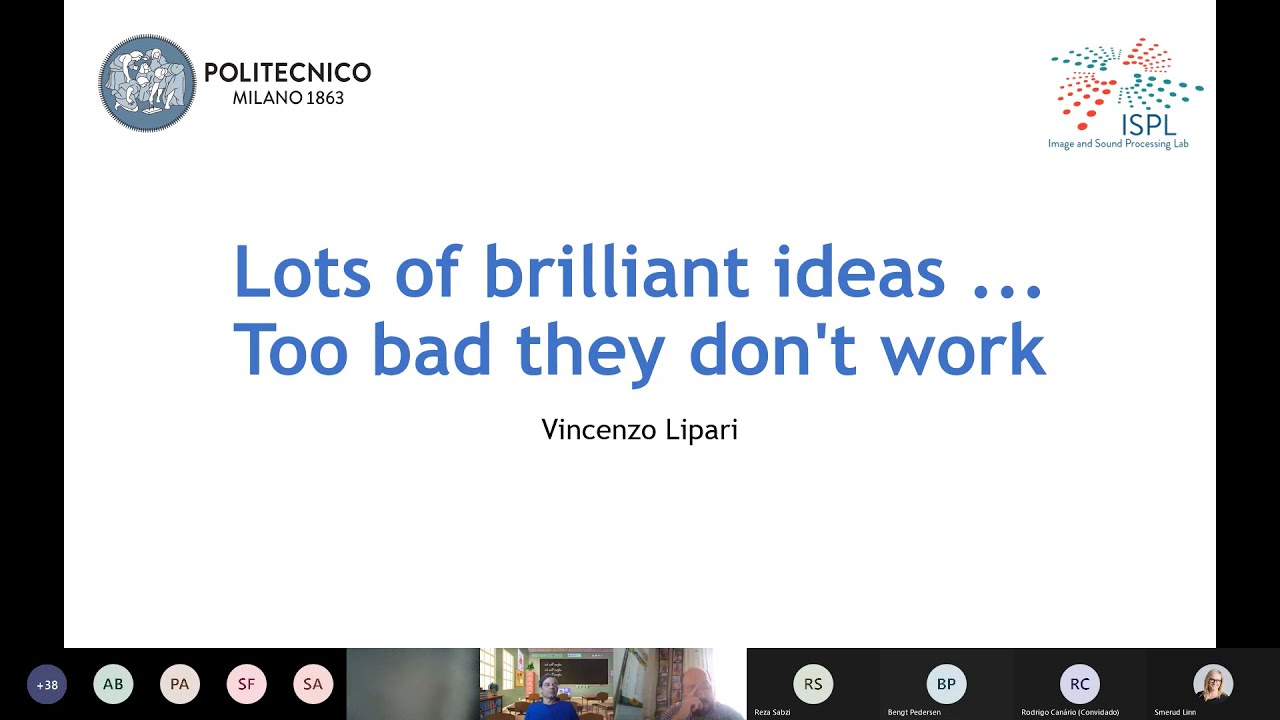Image resolution: width=1280 pixels, height=720 pixels.
Task: Select the RS avatar of Reza Sabzi
Action: 813,684
